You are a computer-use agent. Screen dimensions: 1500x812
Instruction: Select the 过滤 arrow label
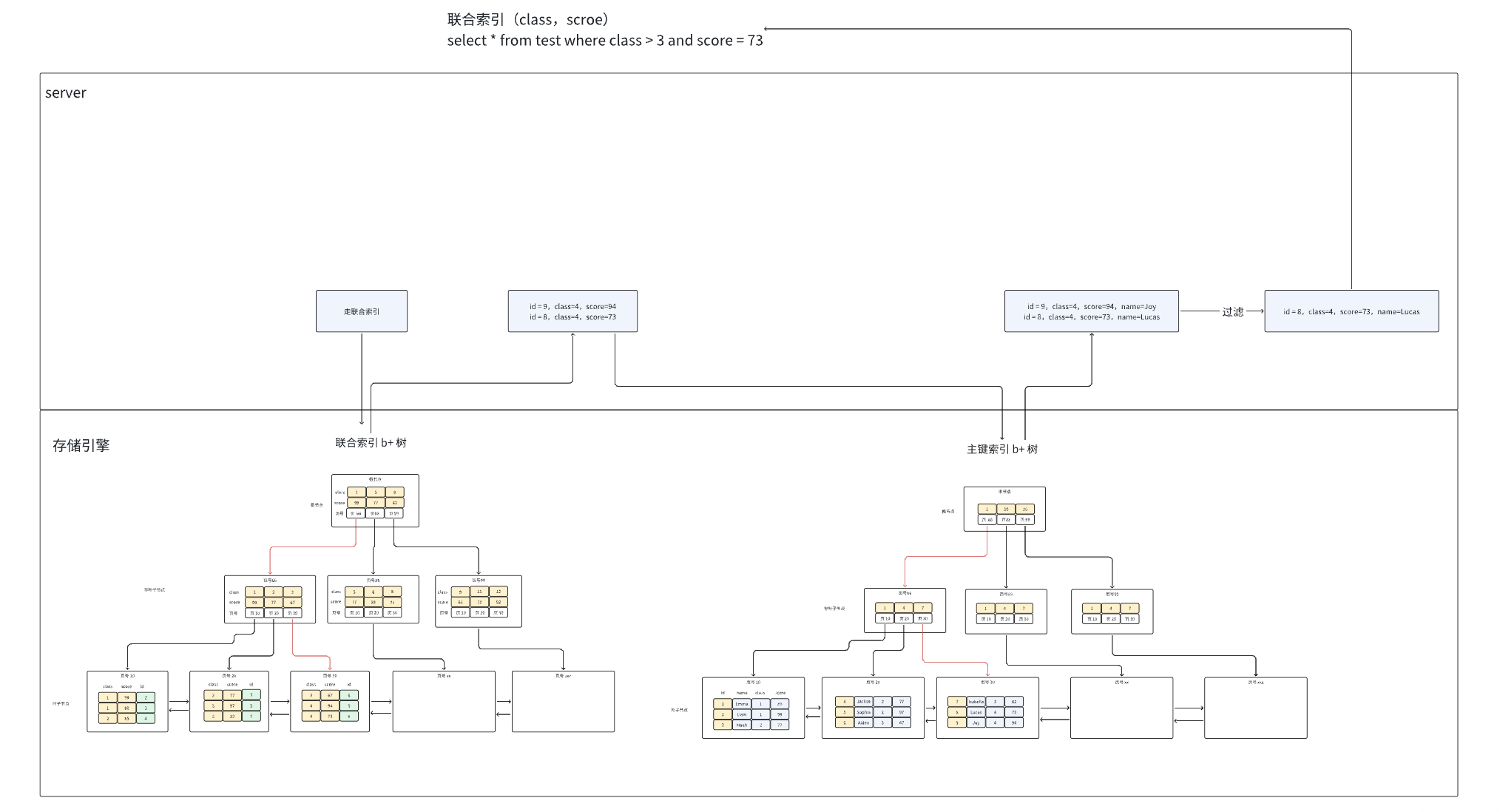[1232, 312]
